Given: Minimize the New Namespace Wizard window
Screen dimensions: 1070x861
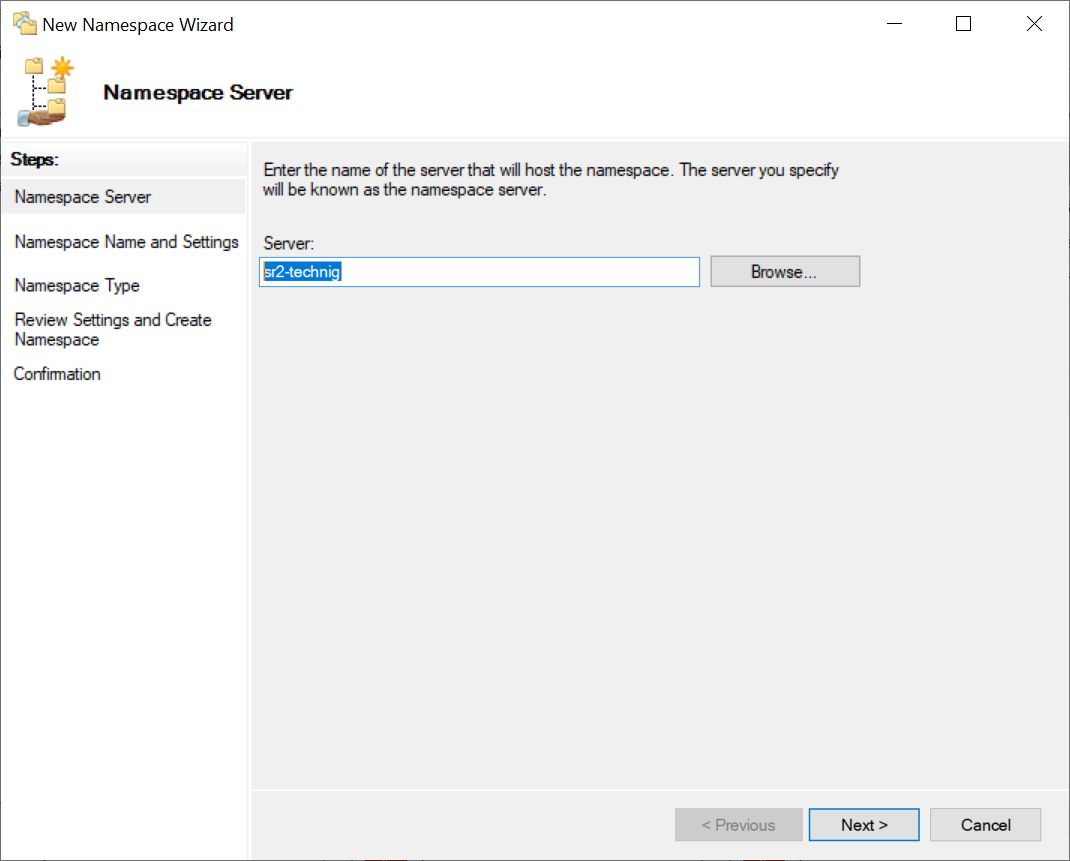Looking at the screenshot, I should click(x=893, y=24).
